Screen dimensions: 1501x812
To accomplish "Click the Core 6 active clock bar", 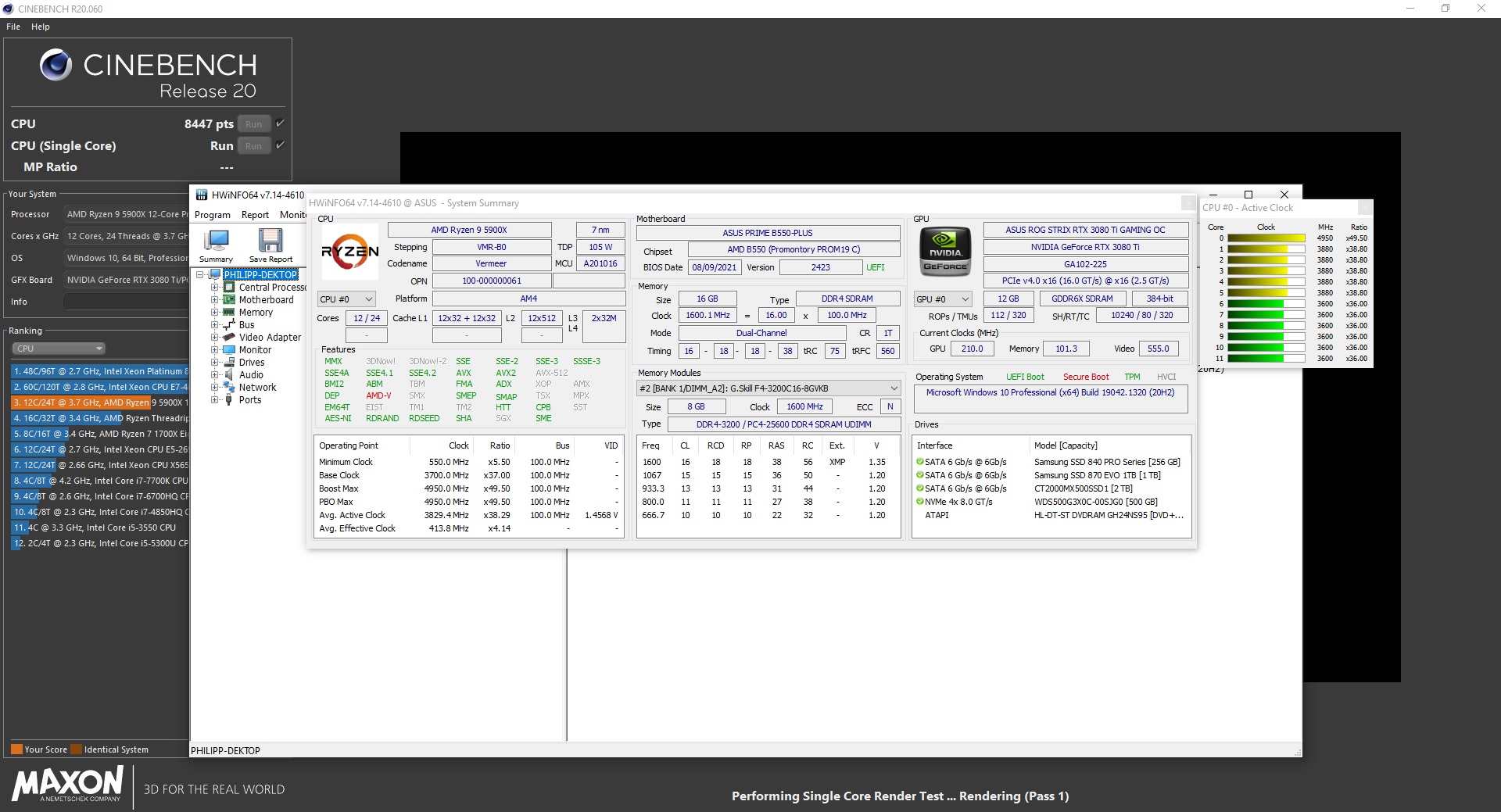I will pos(1266,304).
